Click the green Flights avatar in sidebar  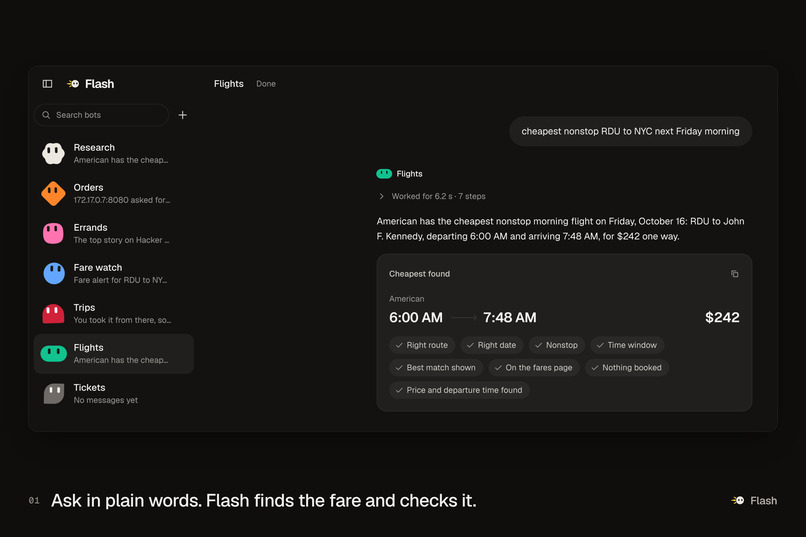point(53,354)
